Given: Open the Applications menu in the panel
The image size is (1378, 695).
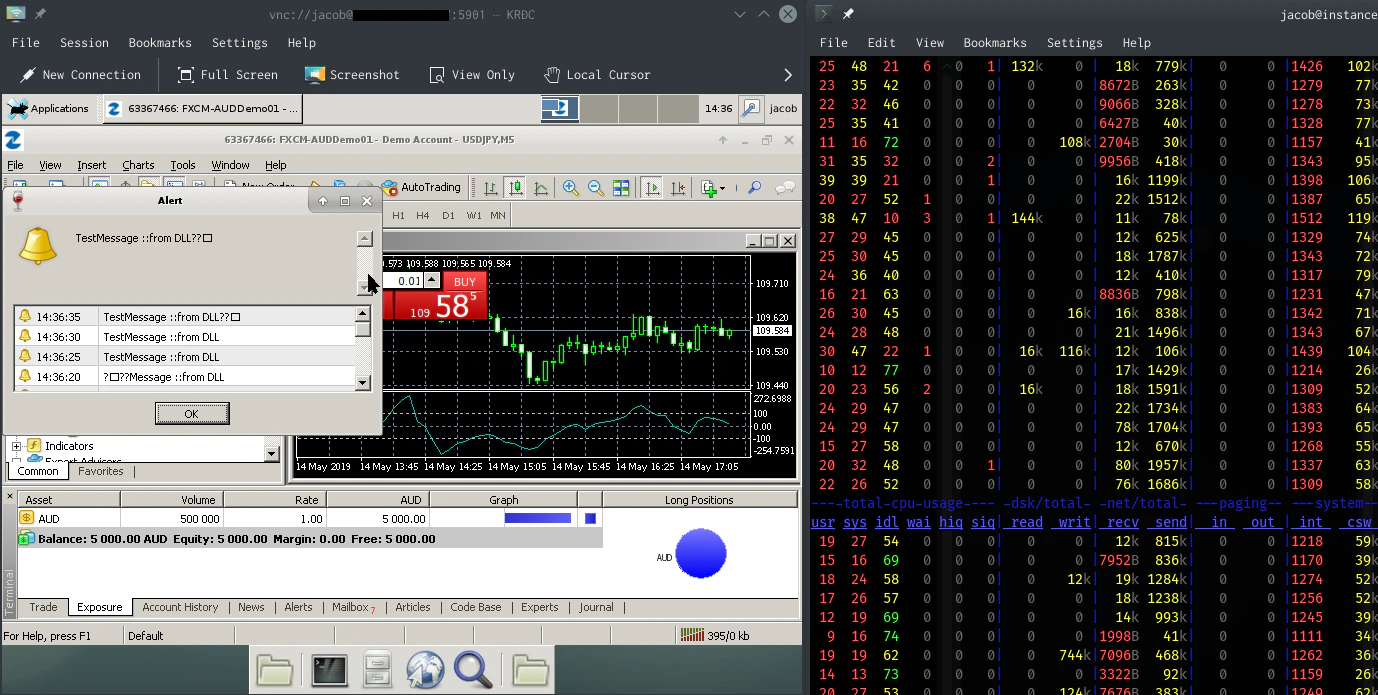Looking at the screenshot, I should (49, 109).
